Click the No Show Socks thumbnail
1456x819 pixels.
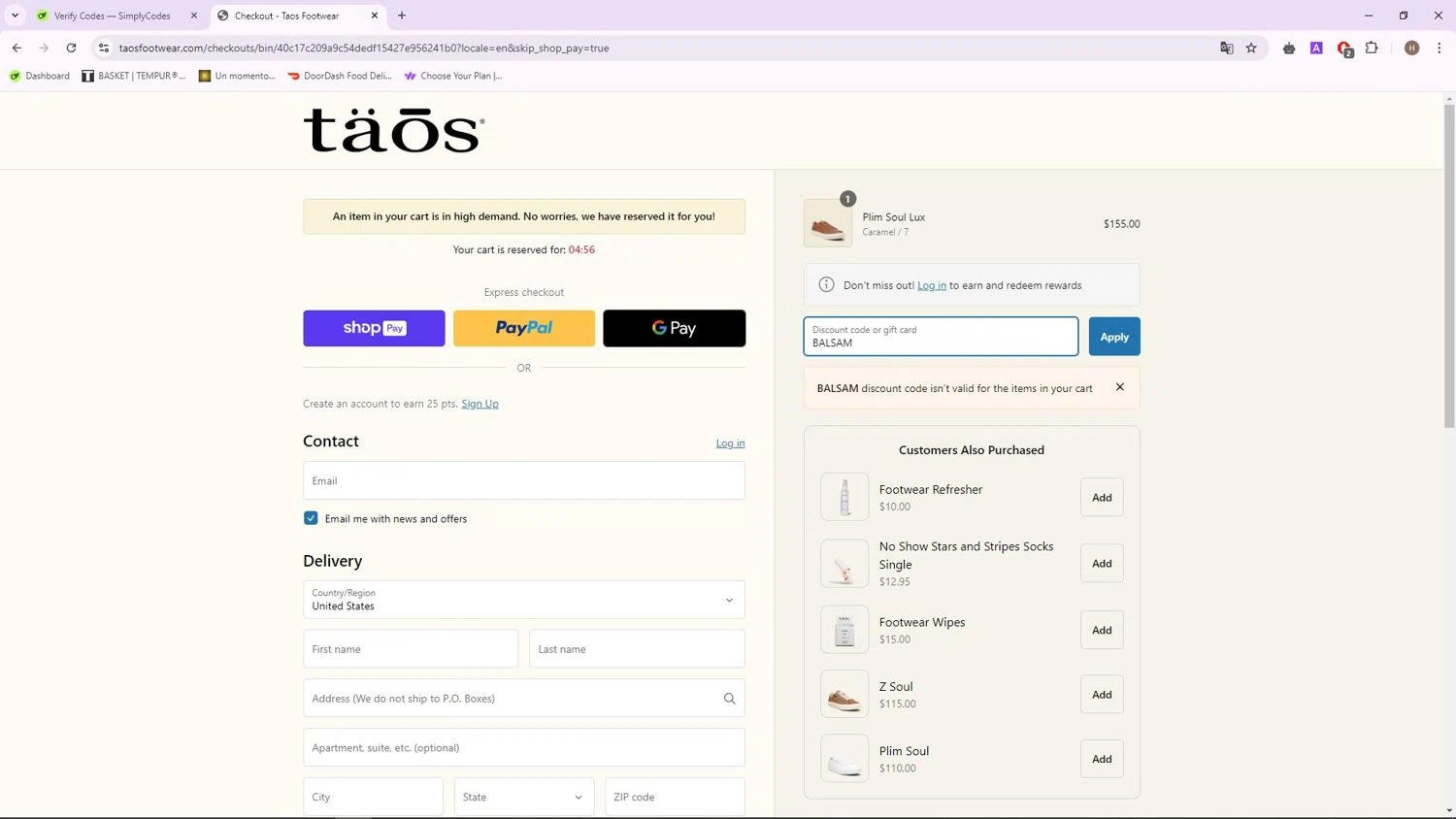click(844, 563)
